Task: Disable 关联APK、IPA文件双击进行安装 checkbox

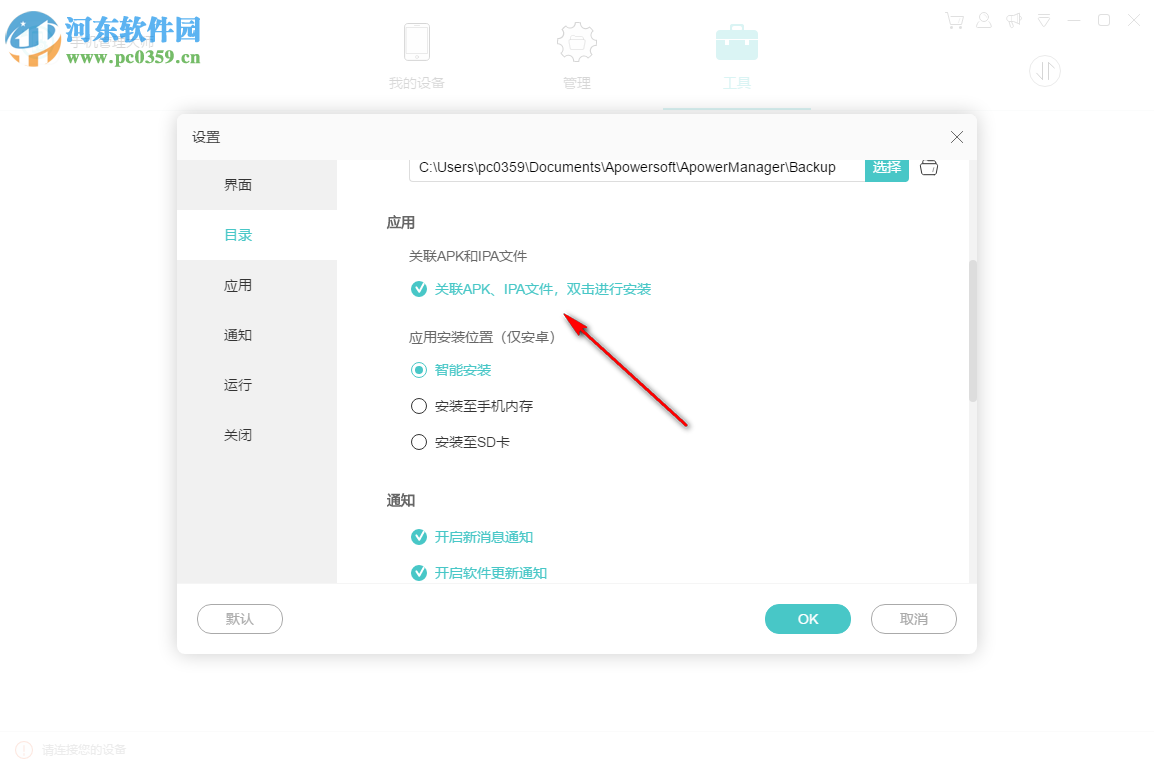Action: pyautogui.click(x=418, y=288)
